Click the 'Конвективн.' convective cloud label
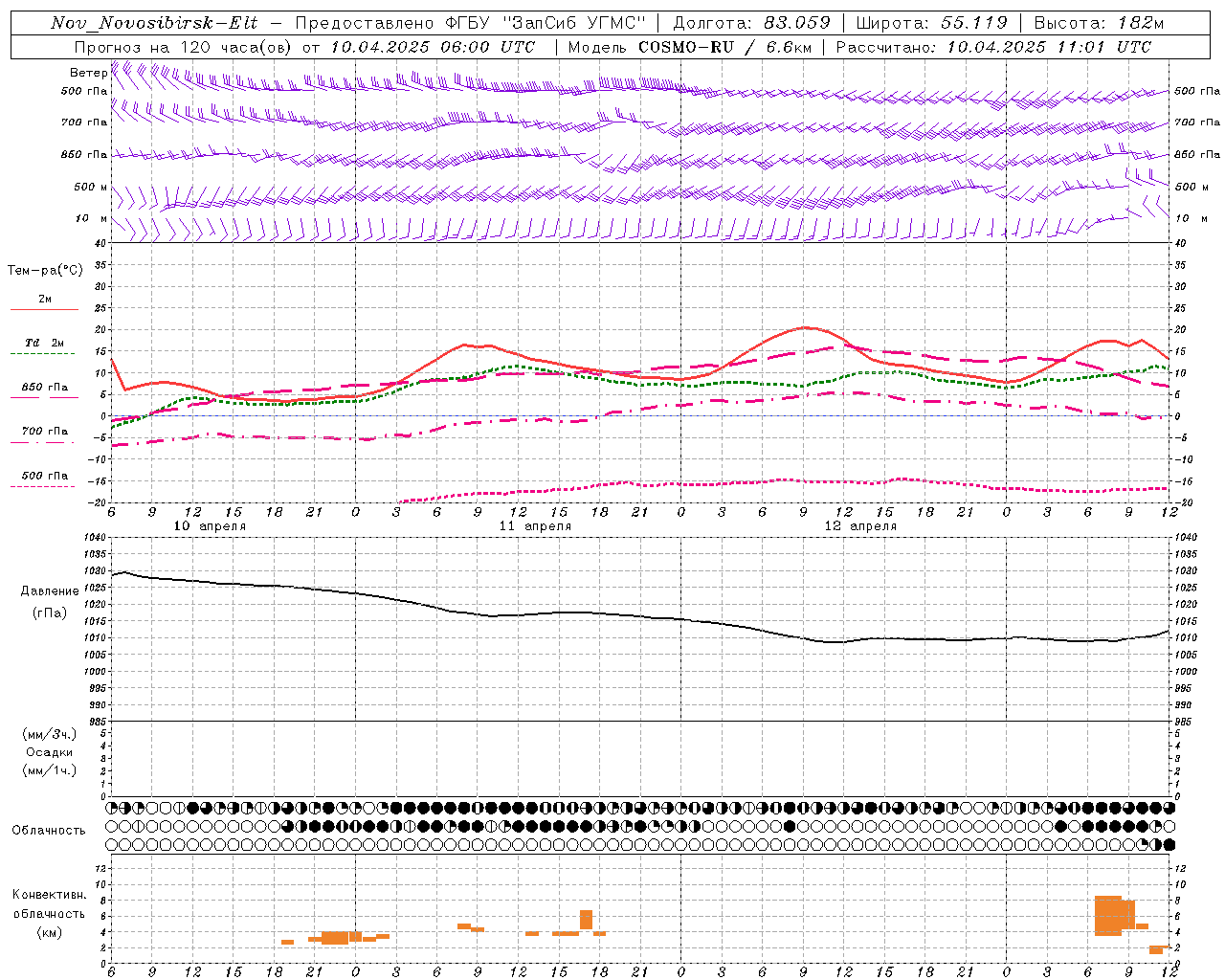The image size is (1225, 980). point(50,895)
